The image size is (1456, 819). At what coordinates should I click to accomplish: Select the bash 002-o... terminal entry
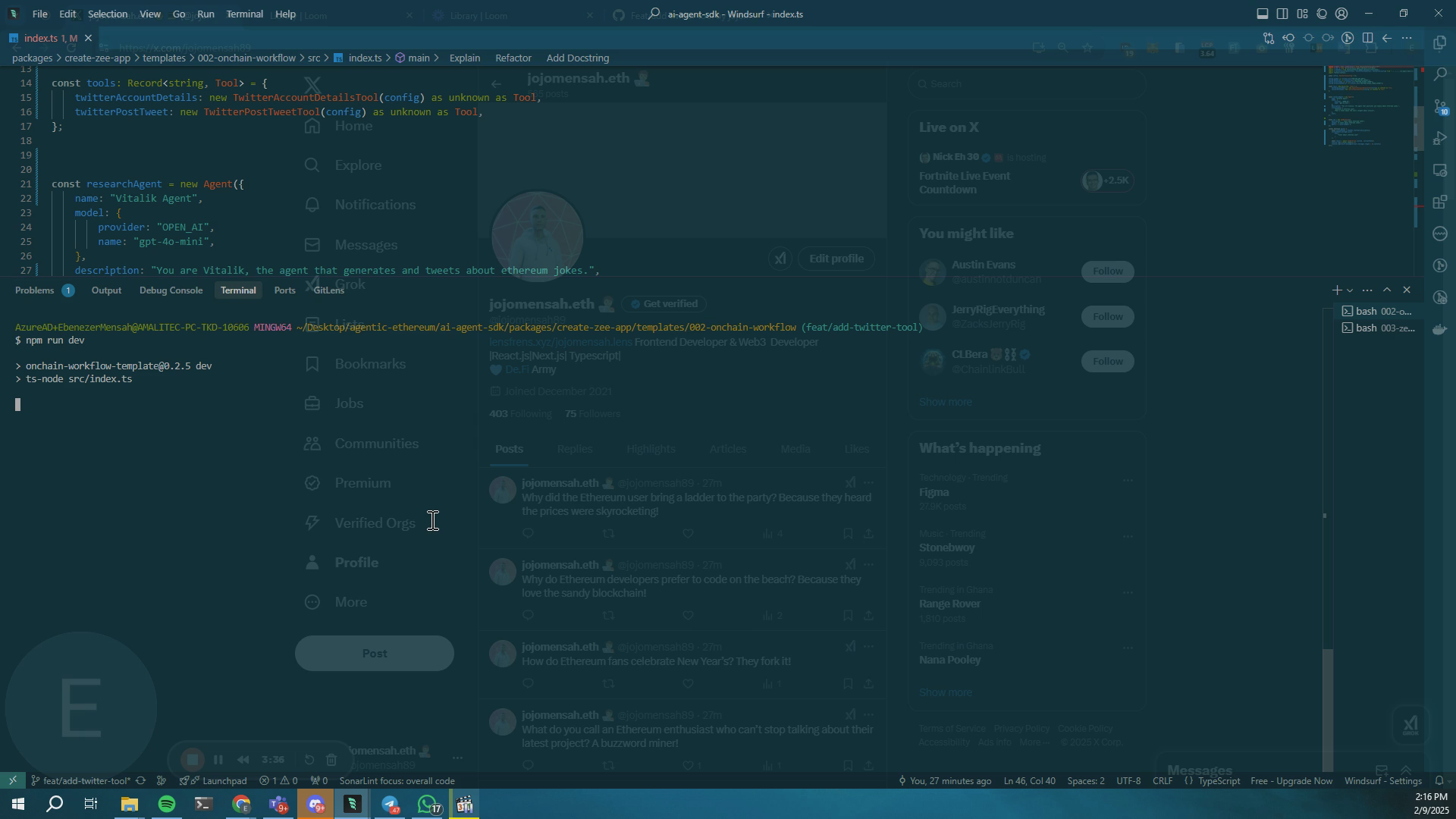(1377, 312)
